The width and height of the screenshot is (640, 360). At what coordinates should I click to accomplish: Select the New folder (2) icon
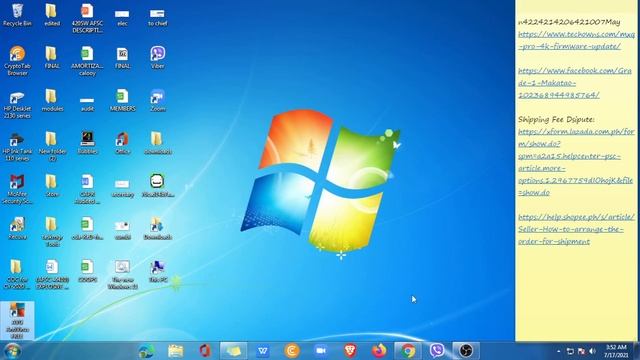point(52,146)
